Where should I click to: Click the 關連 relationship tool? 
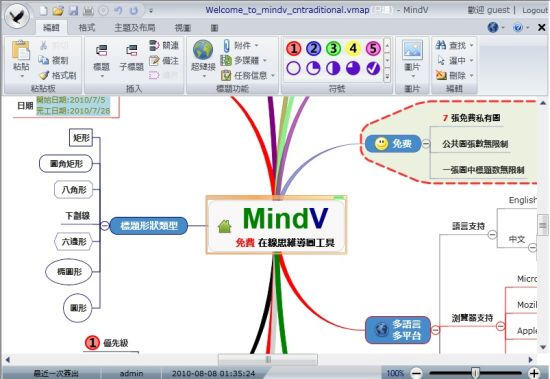coord(164,45)
